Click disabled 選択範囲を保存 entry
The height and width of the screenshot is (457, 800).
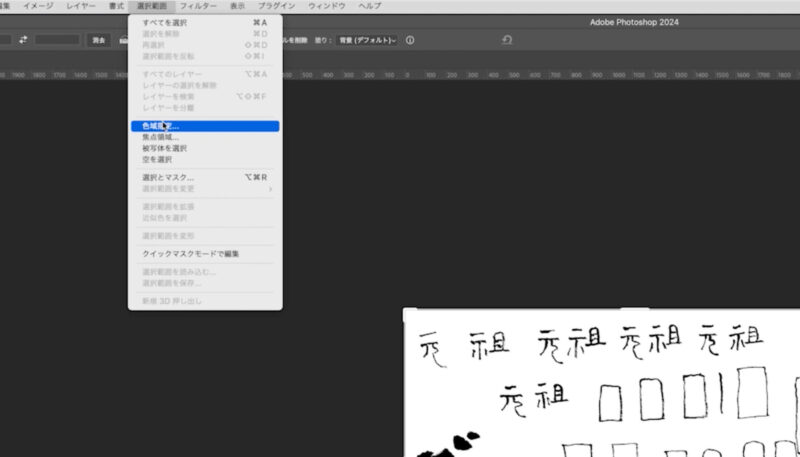coord(205,283)
